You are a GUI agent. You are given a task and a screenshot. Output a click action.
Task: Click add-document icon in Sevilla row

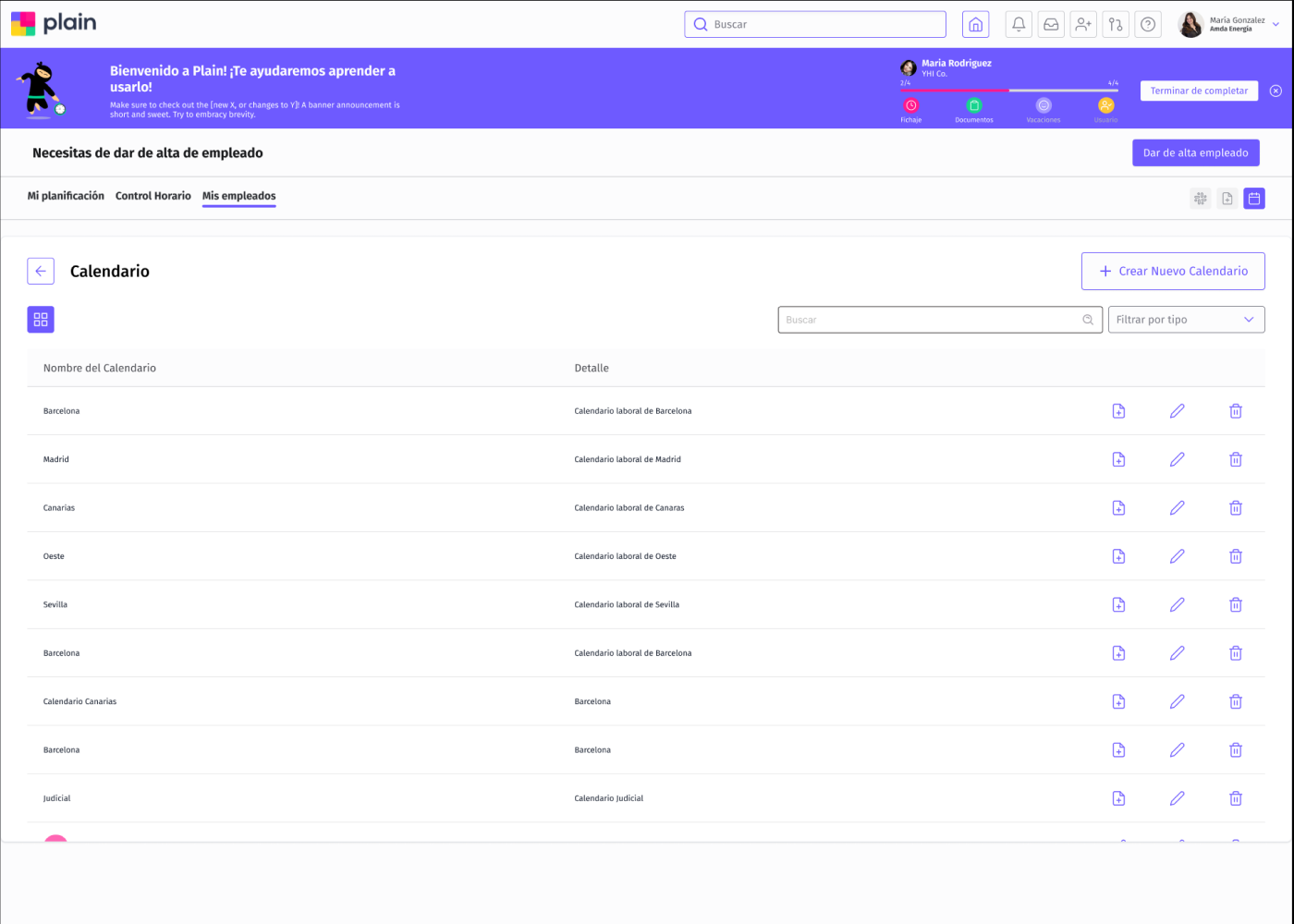point(1118,605)
